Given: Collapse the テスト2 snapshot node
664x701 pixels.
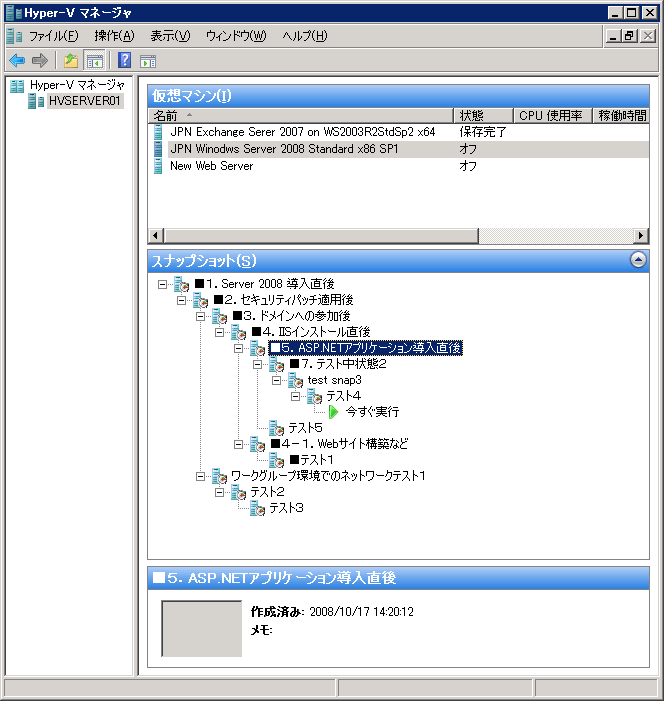Looking at the screenshot, I should pos(220,493).
